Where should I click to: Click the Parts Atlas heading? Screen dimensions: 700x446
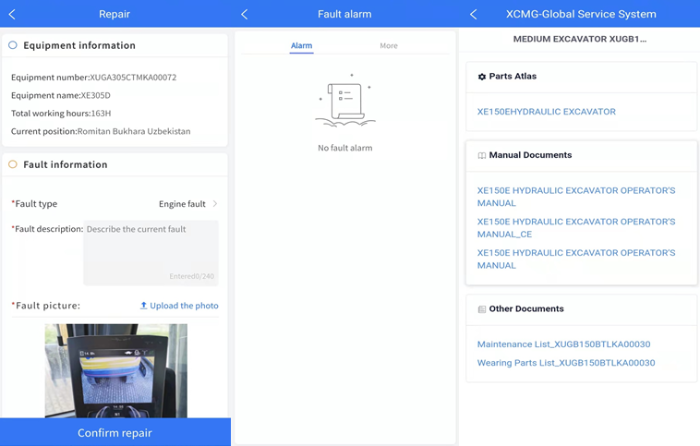click(x=512, y=76)
